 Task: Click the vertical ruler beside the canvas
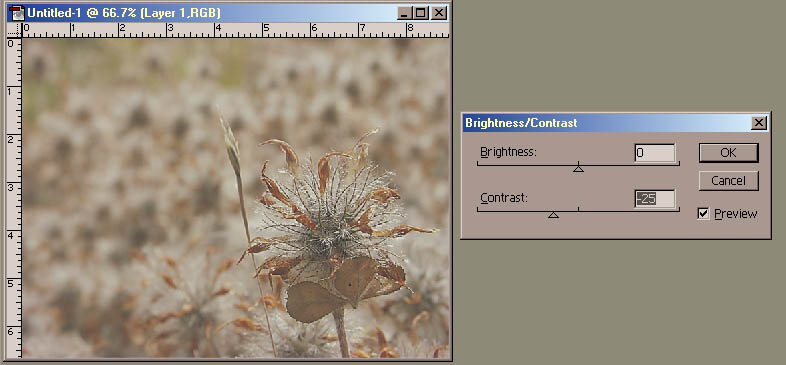click(15, 198)
